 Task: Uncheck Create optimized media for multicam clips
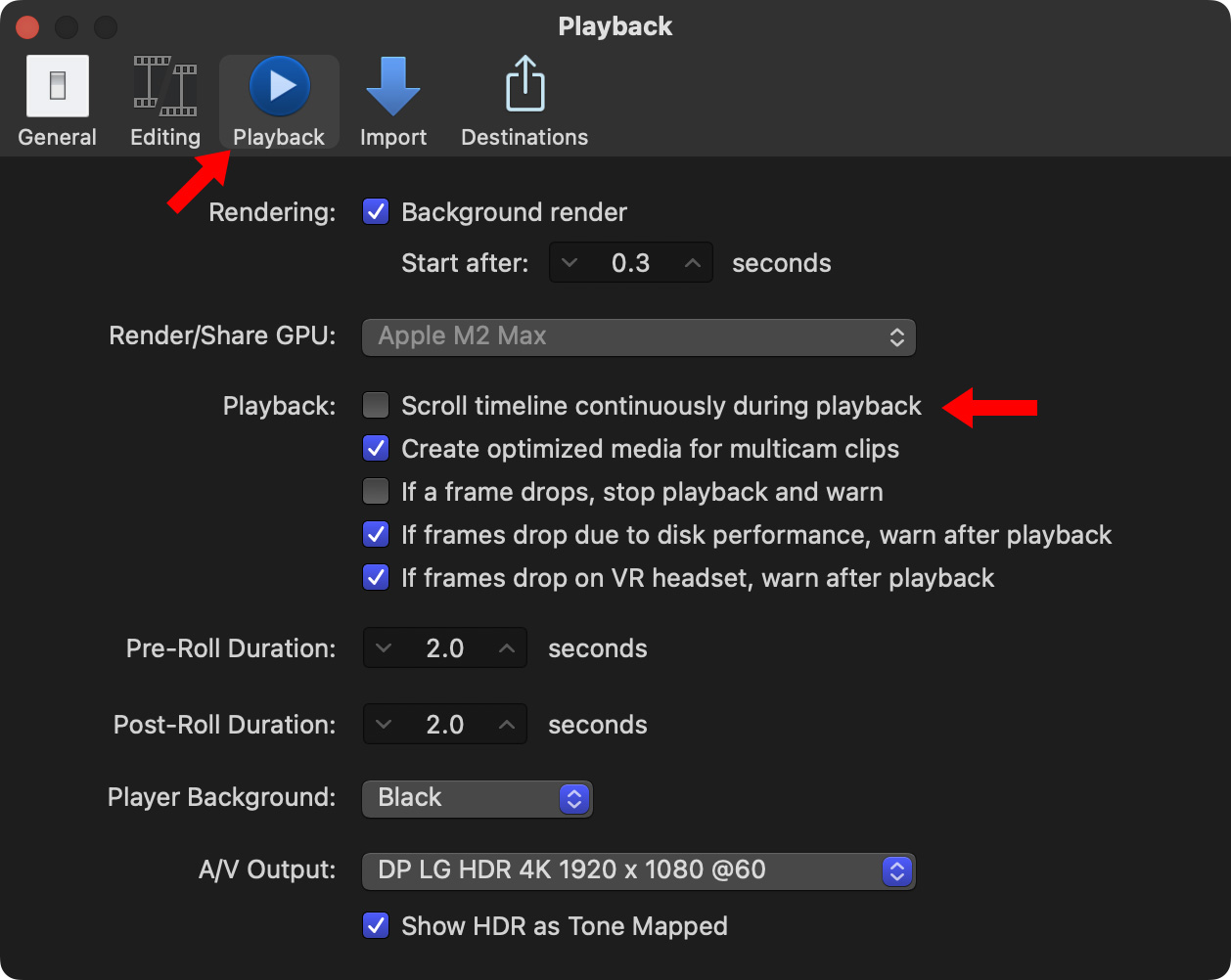coord(376,449)
